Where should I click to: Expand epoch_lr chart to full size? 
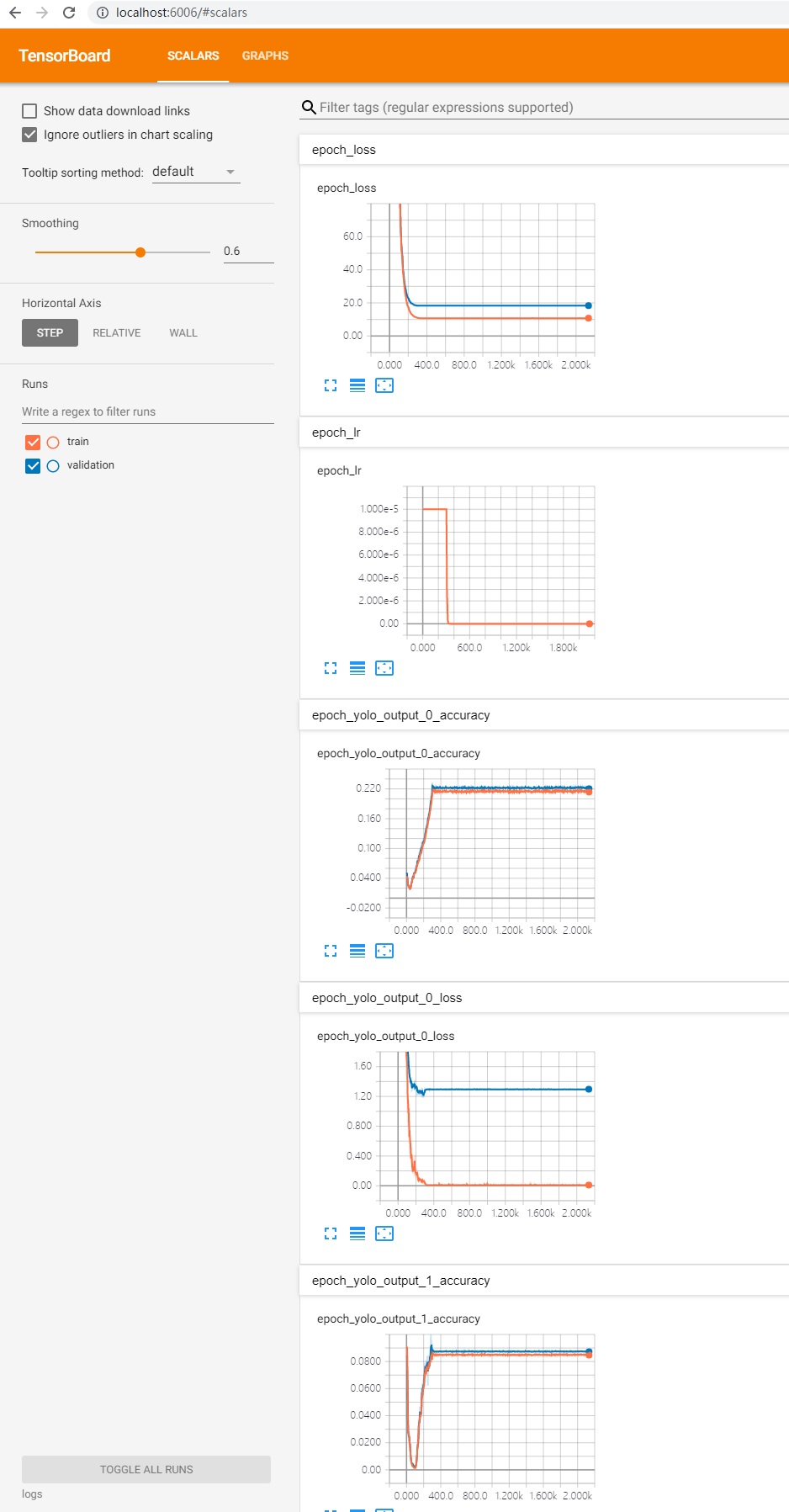pyautogui.click(x=331, y=668)
